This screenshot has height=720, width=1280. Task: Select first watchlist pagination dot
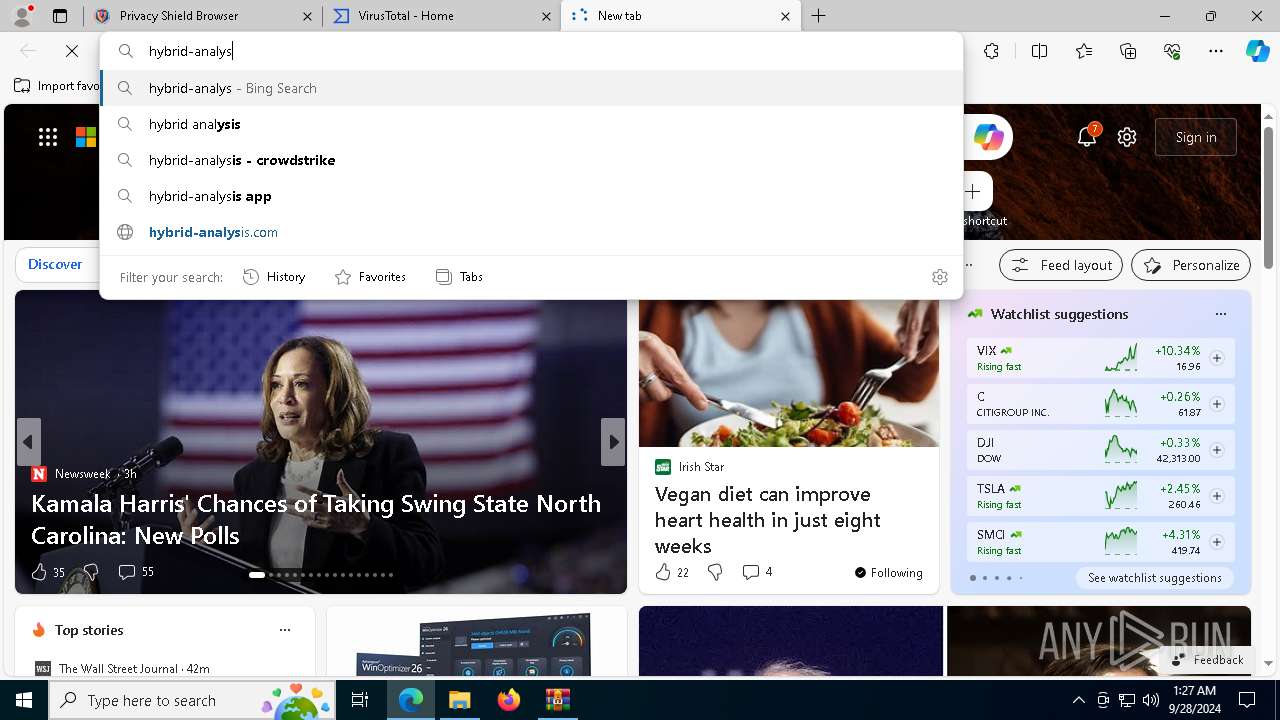[972, 578]
